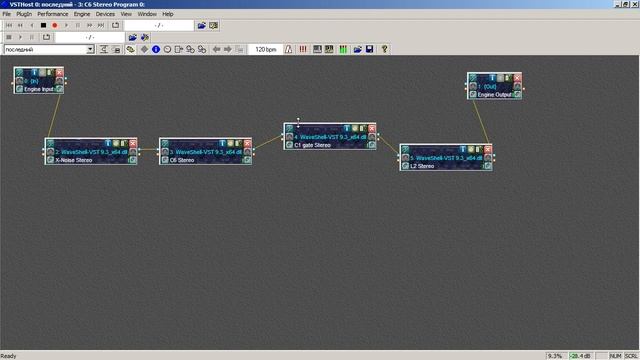Open the PlugIn menu
Viewport: 640px width, 360px height.
click(24, 14)
